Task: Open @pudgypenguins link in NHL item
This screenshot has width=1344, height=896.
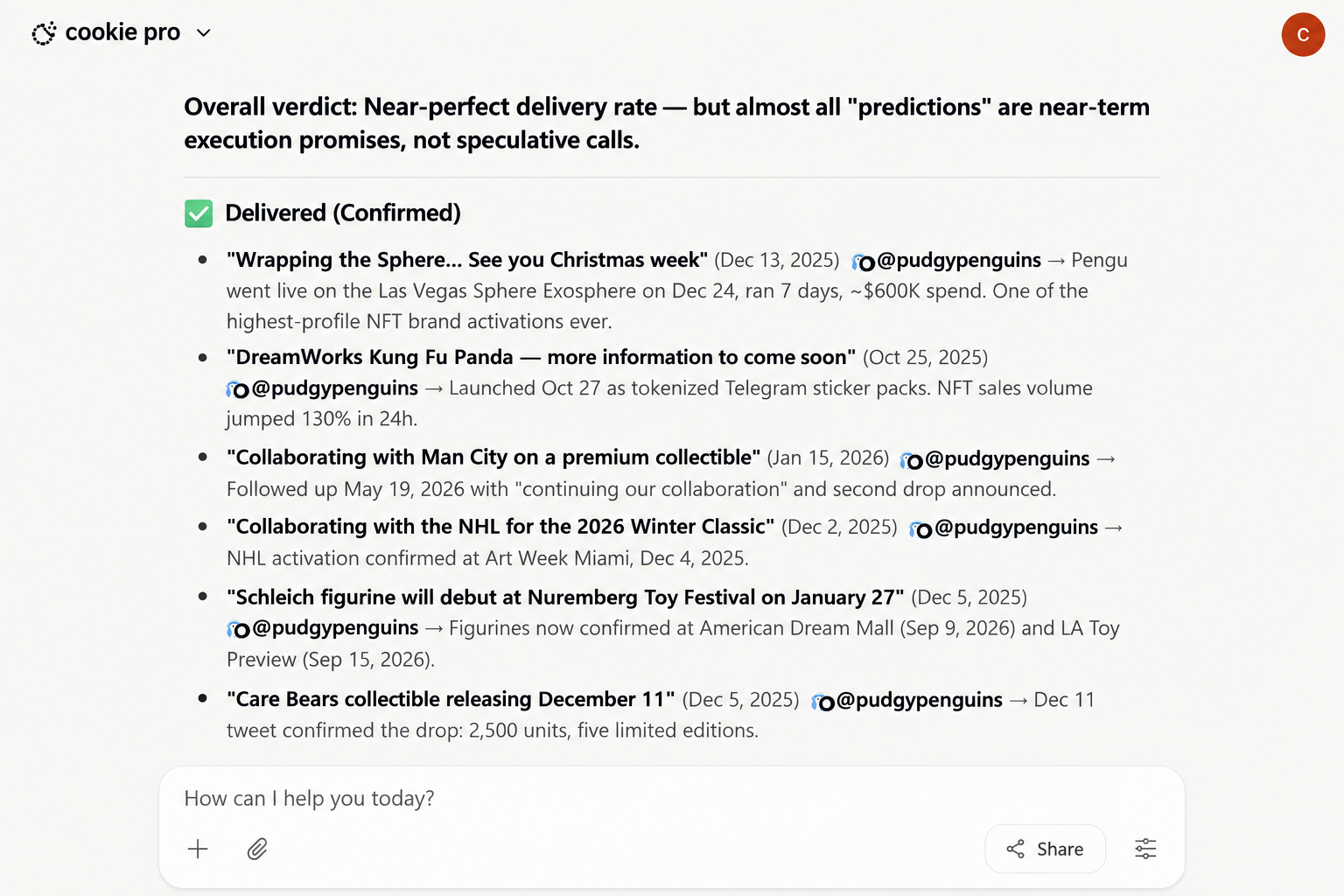Action: (1016, 528)
